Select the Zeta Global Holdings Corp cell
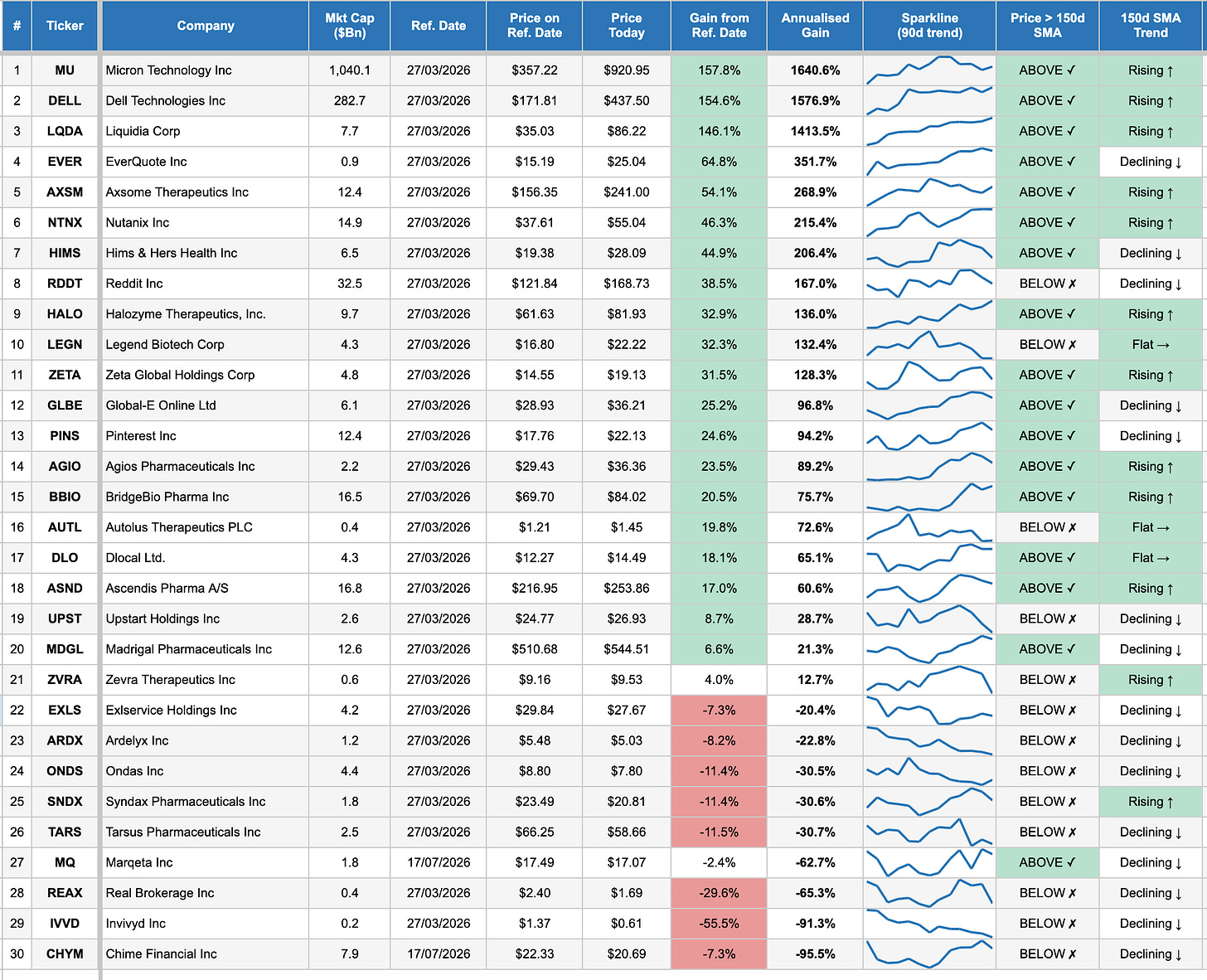The height and width of the screenshot is (980, 1207). [206, 375]
